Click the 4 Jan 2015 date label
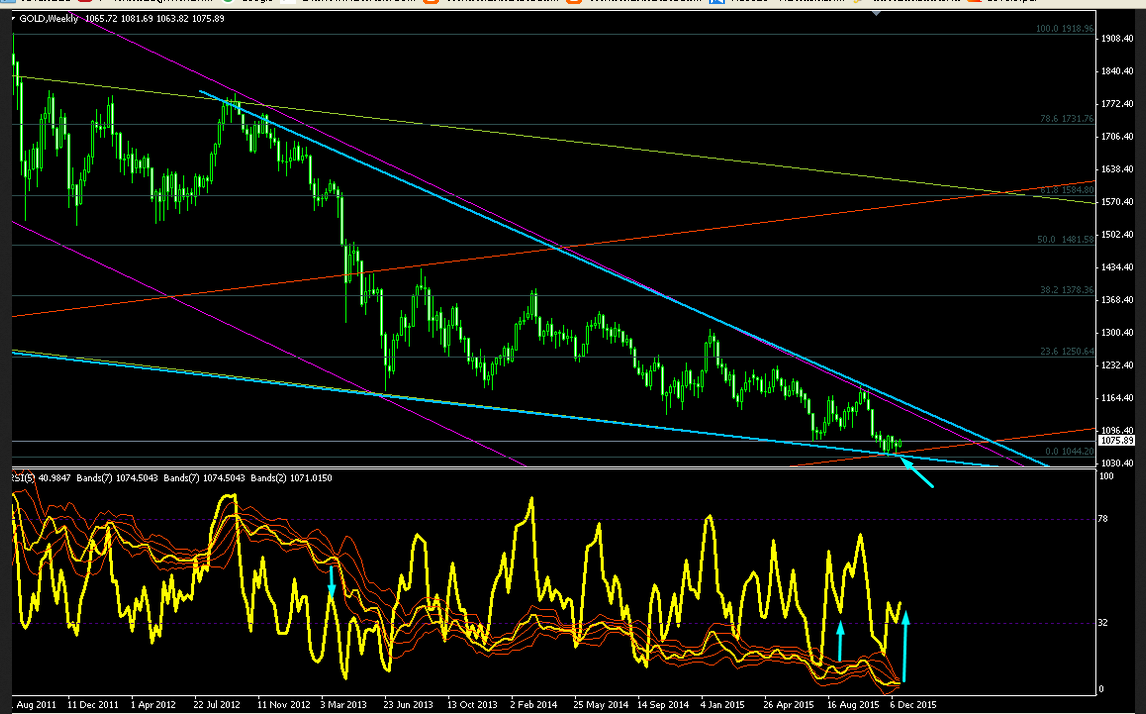 tap(723, 705)
